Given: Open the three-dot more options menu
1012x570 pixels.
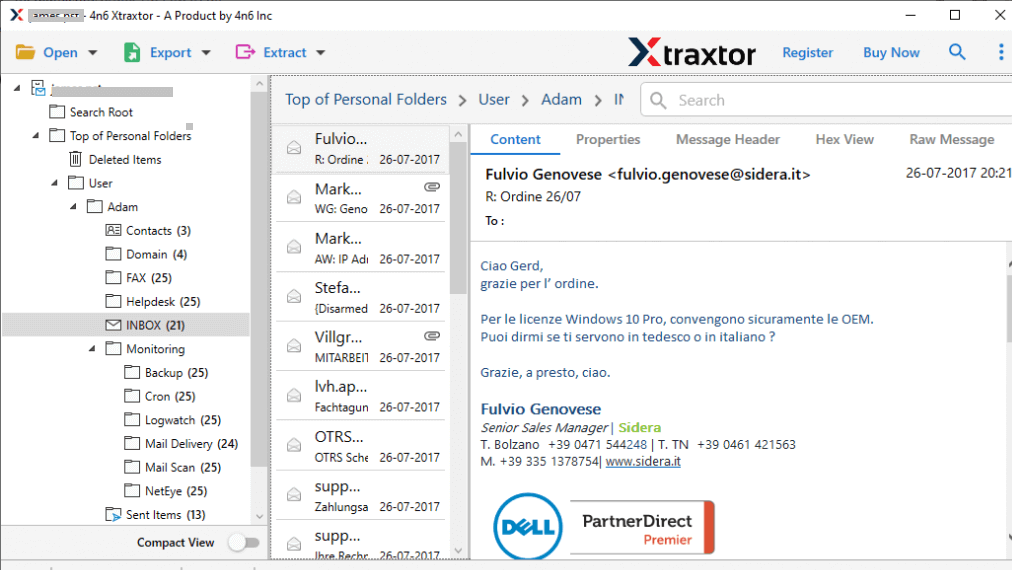Looking at the screenshot, I should 1000,52.
